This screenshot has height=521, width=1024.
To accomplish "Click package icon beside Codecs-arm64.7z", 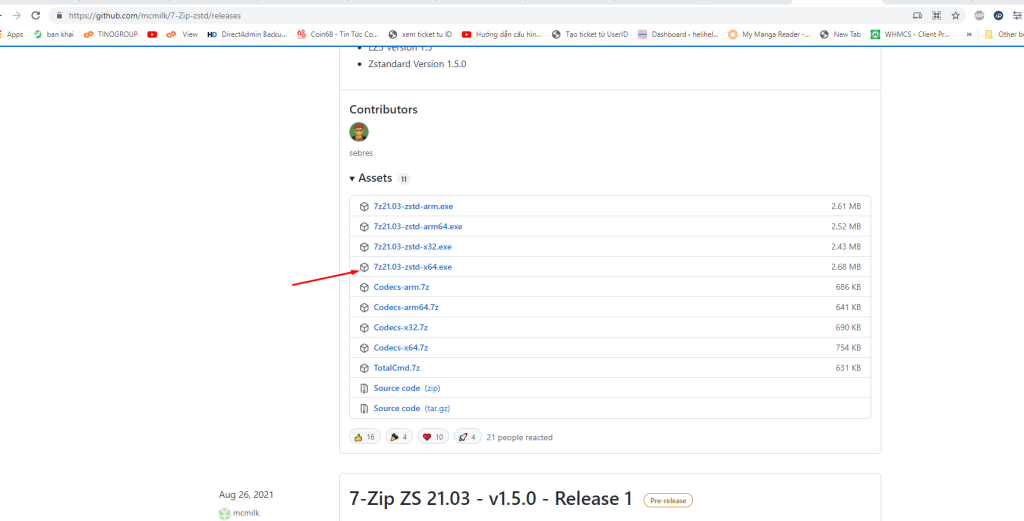I will [x=364, y=308].
